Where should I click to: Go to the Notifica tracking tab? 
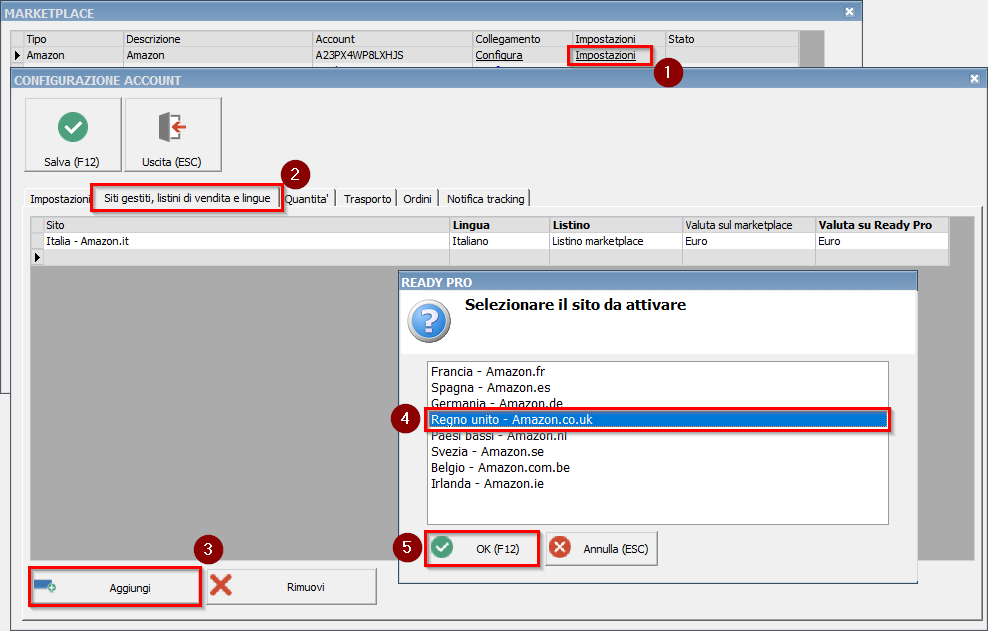coord(485,199)
